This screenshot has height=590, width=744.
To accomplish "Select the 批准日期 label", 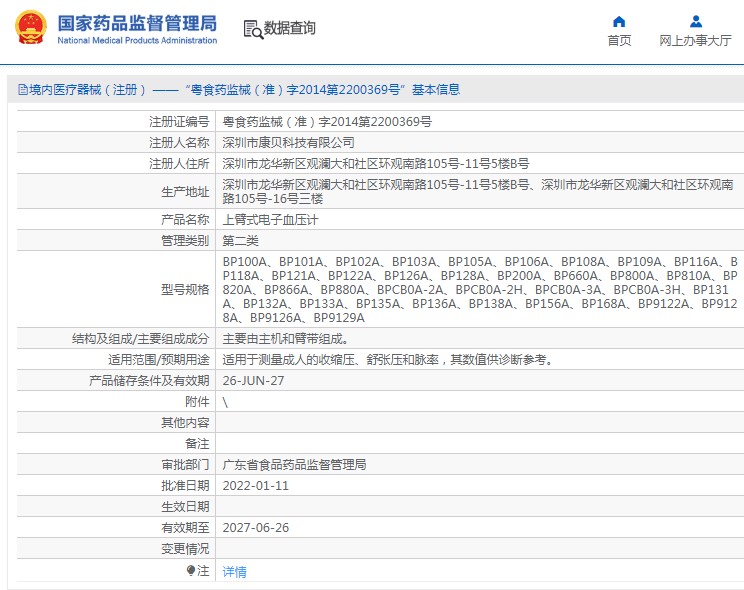I will point(185,485).
